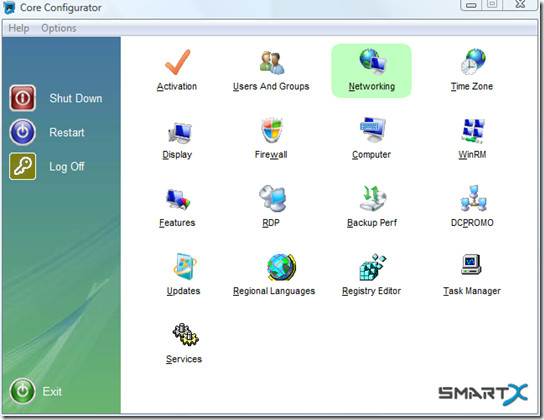This screenshot has width=544, height=420.
Task: Open the Options menu
Action: [x=59, y=28]
